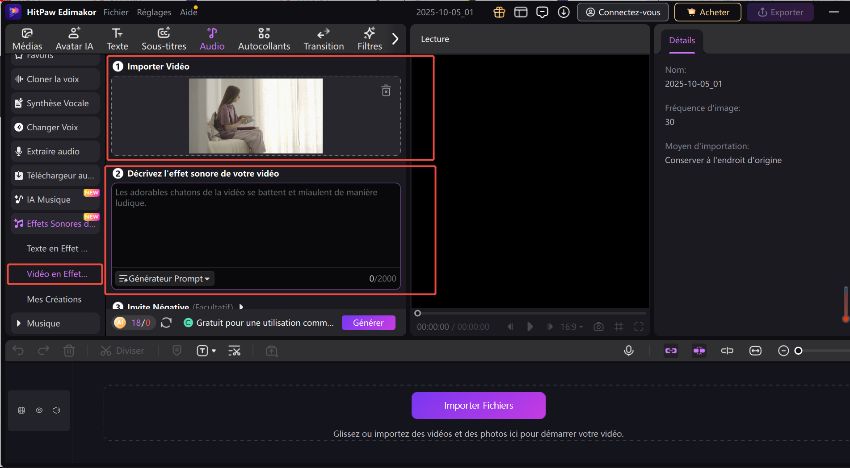Toggle the purple timeline link button
Viewport: 850px width, 468px height.
click(x=670, y=351)
